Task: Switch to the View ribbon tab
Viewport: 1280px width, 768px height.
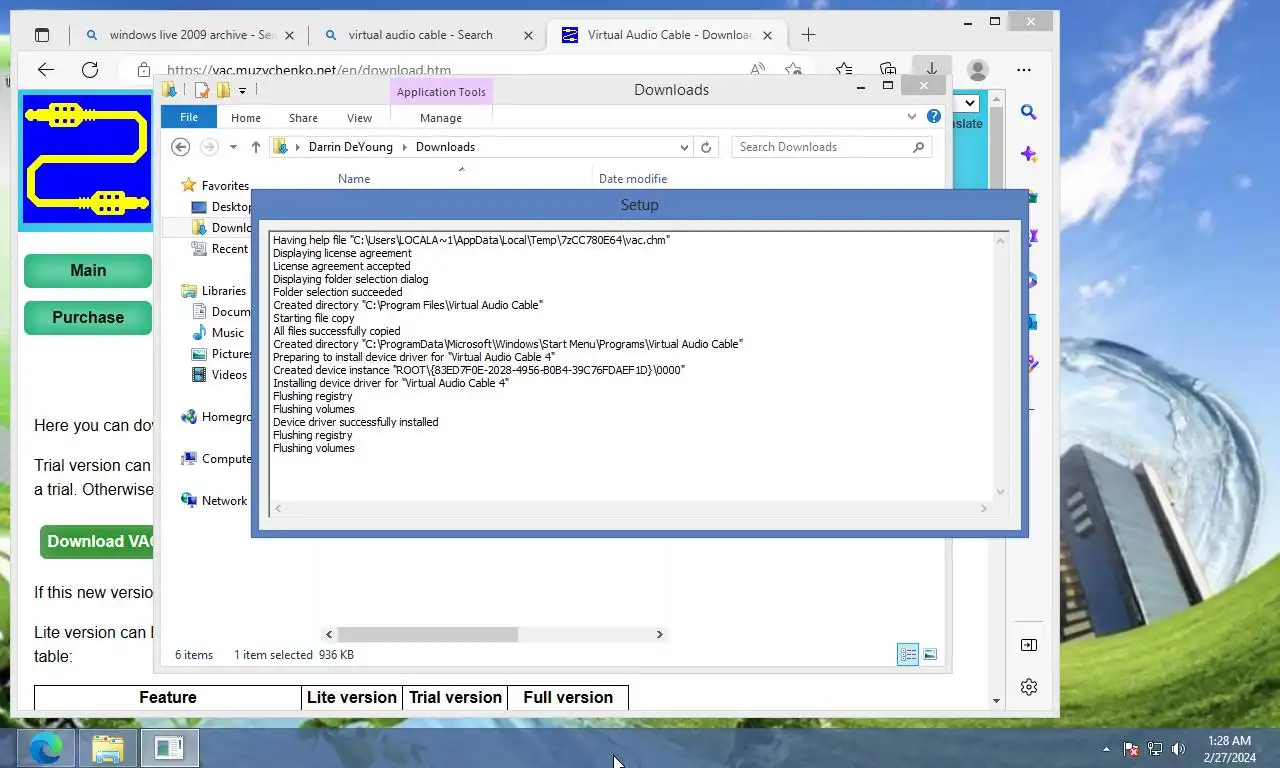Action: pos(359,118)
